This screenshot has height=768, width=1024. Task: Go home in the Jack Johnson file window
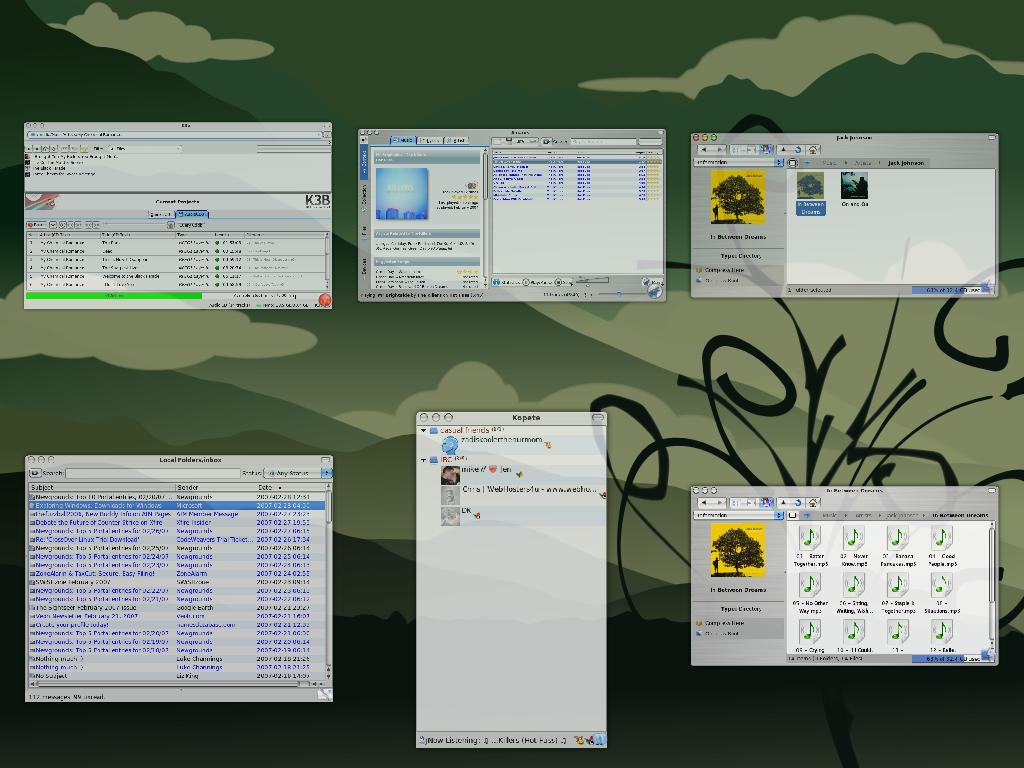pyautogui.click(x=812, y=150)
